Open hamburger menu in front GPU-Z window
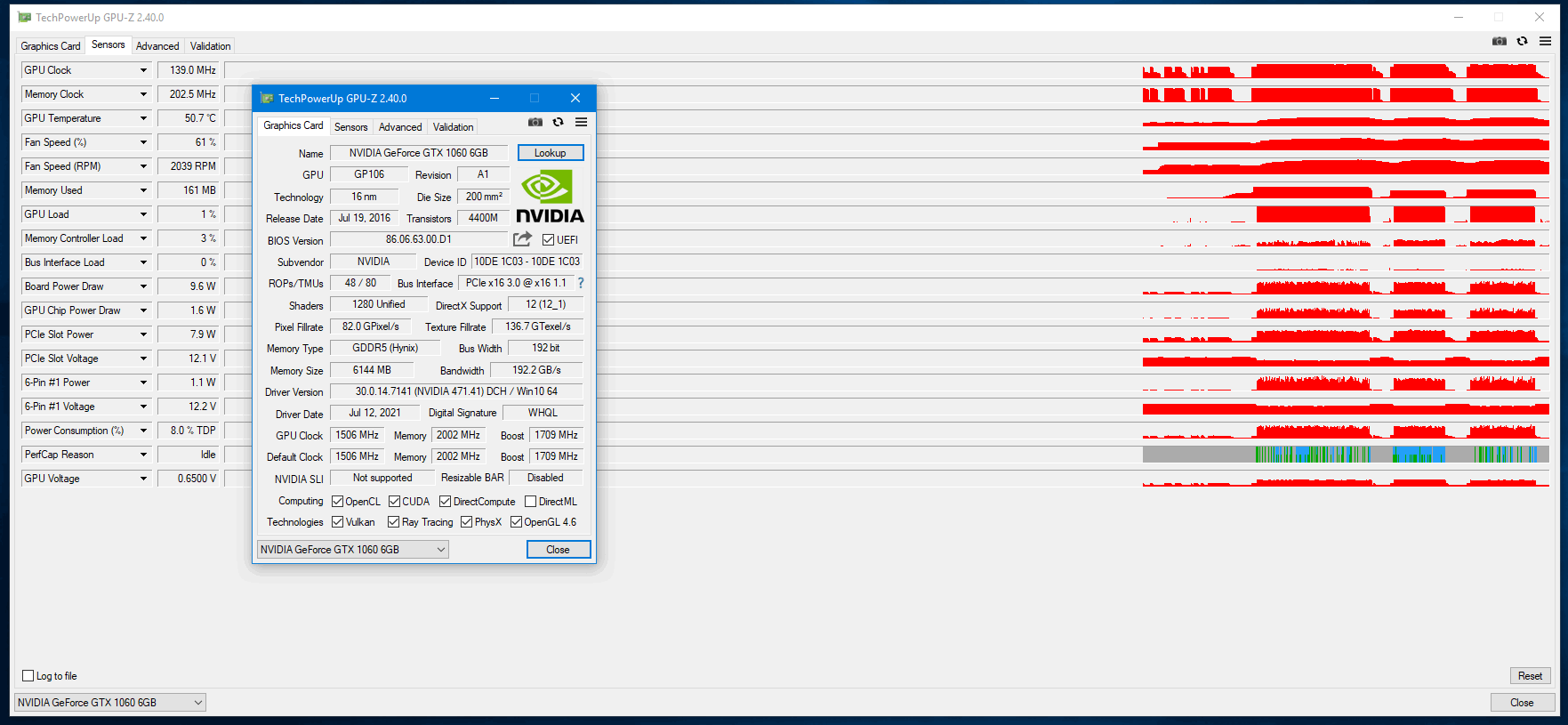1568x725 pixels. [581, 122]
